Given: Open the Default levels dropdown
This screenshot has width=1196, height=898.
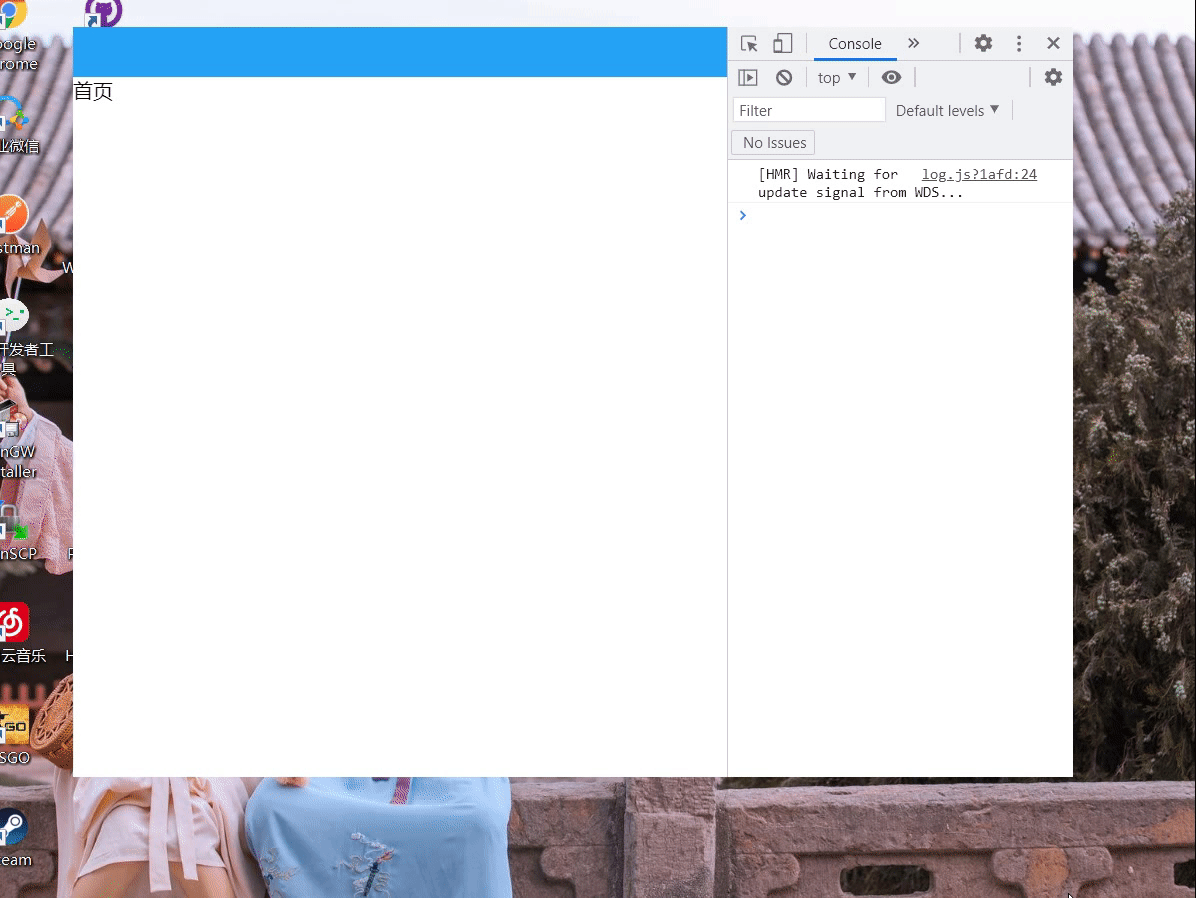Looking at the screenshot, I should pyautogui.click(x=946, y=110).
